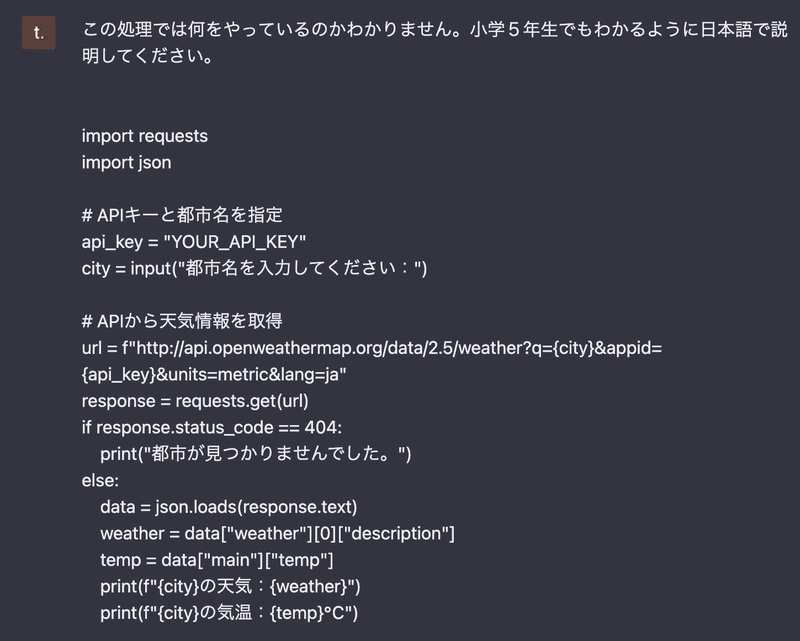Click the "import json" line
The image size is (800, 641).
[x=126, y=163]
